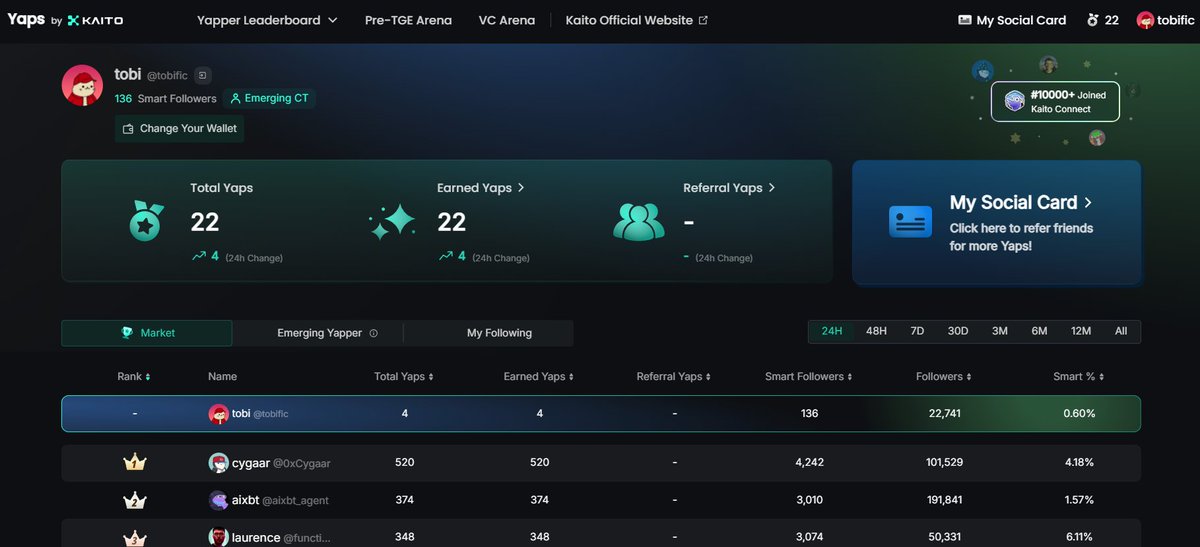Viewport: 1200px width, 547px height.
Task: Sort by the Earned Yaps column
Action: point(538,377)
